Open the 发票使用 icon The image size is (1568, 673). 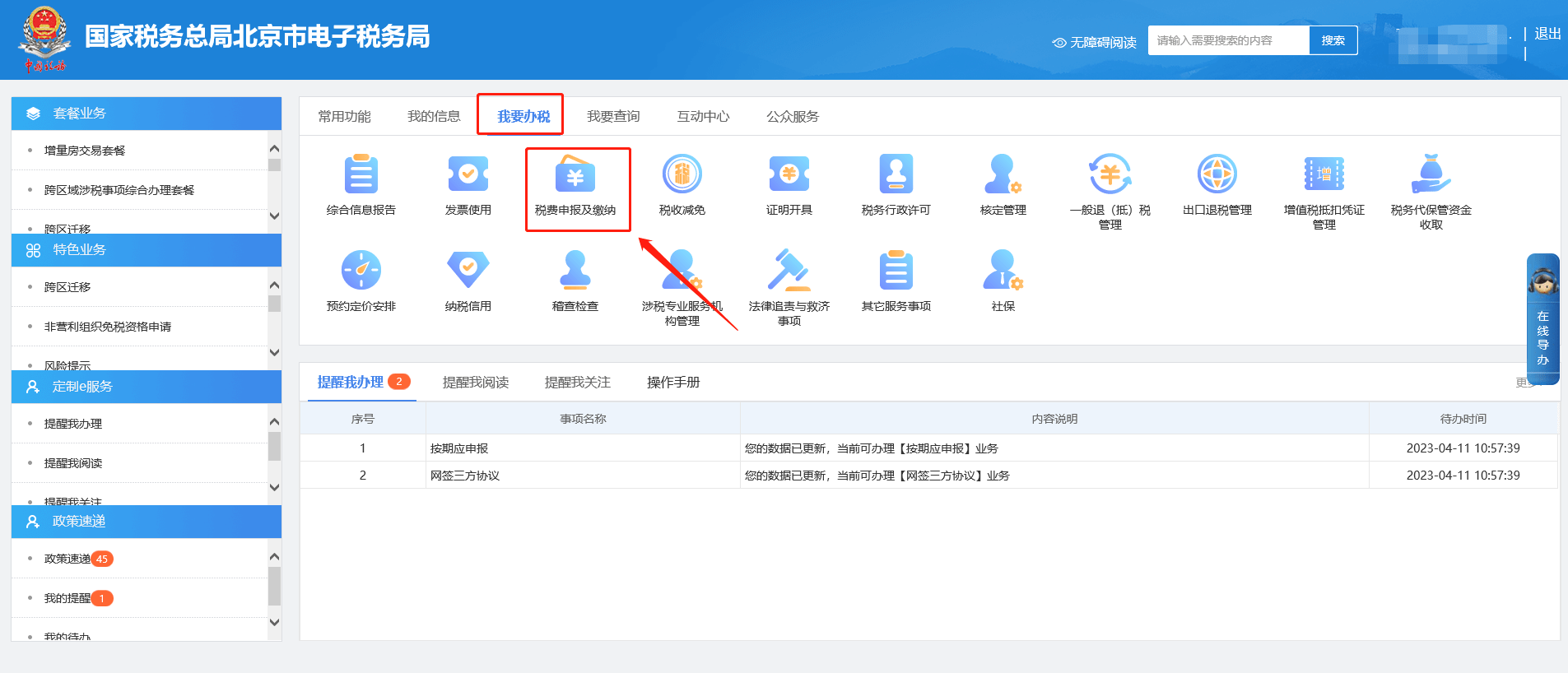tap(468, 174)
